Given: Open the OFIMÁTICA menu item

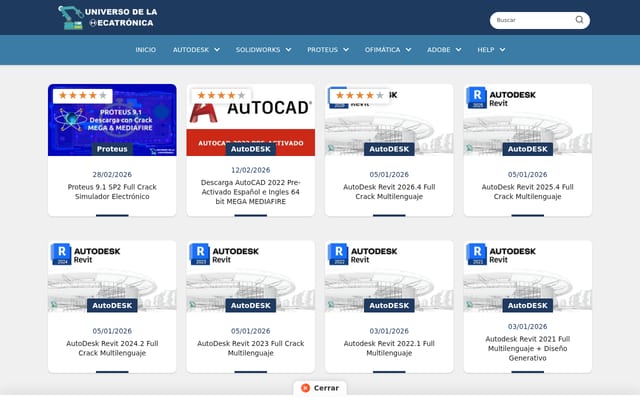Looking at the screenshot, I should click(382, 50).
